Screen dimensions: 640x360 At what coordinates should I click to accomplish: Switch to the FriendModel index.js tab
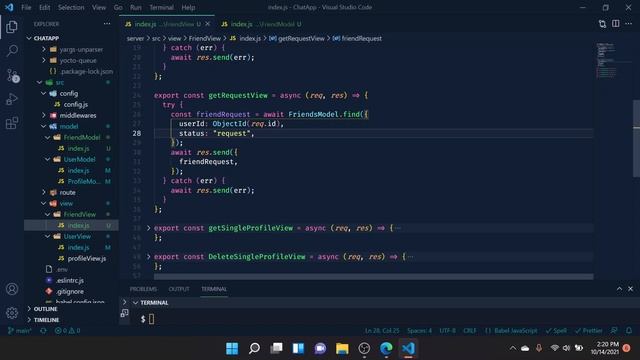(x=261, y=24)
